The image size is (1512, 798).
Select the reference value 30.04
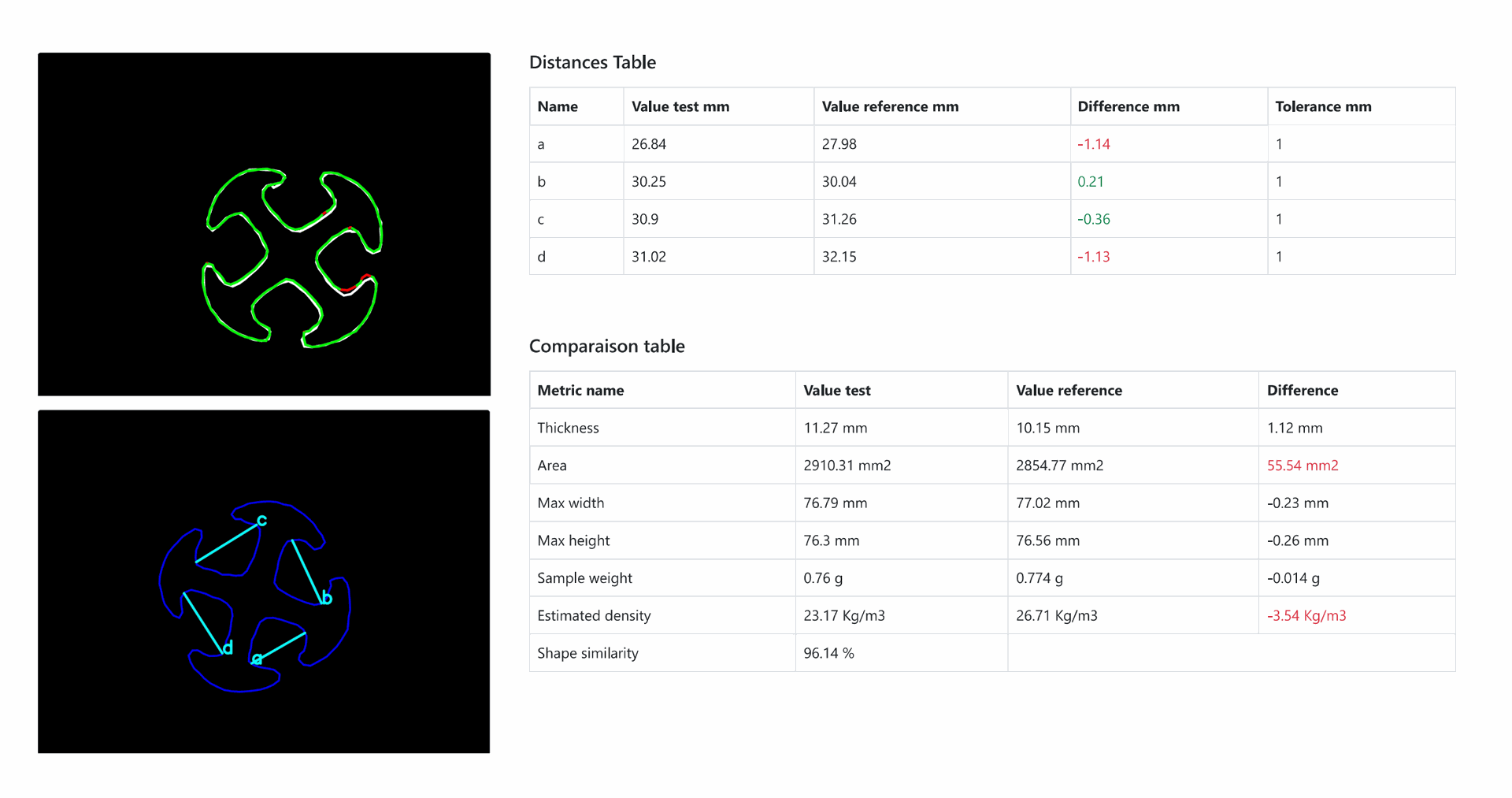tap(839, 182)
